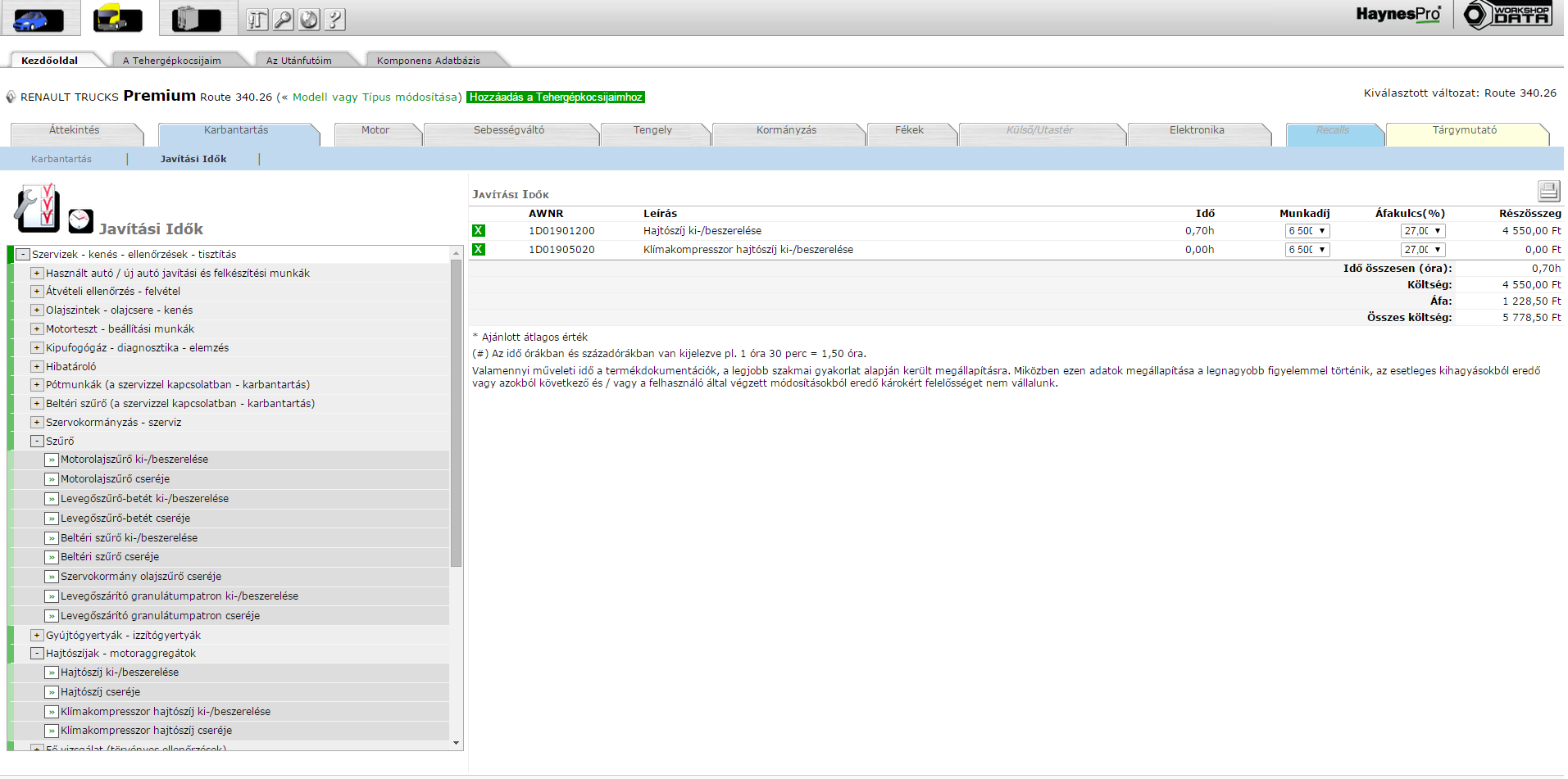
Task: Open Munkadíj dropdown for first row
Action: click(1307, 231)
